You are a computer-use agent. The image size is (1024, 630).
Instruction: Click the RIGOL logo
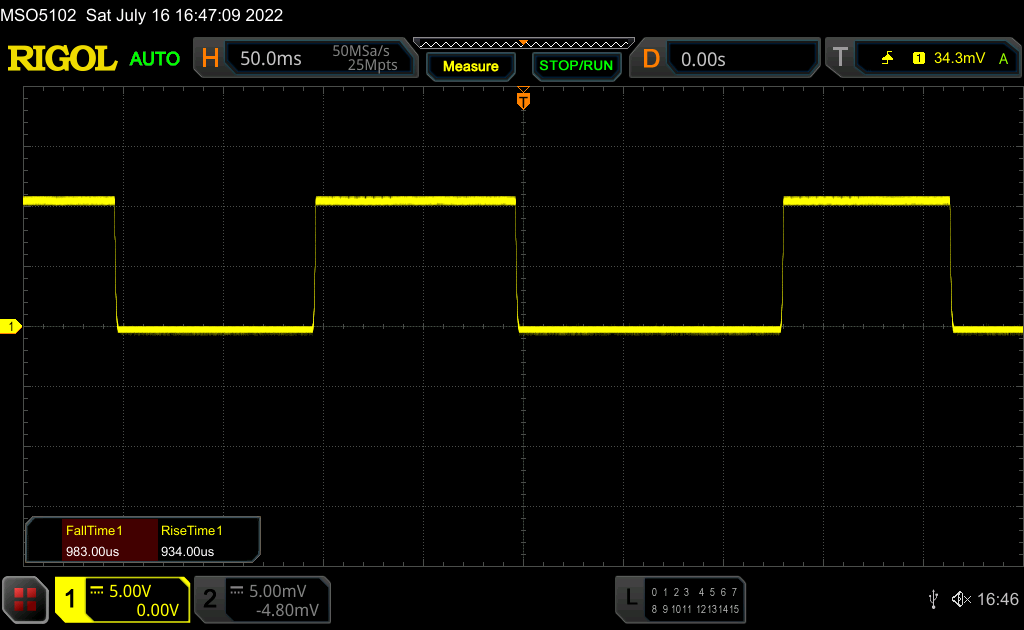pyautogui.click(x=62, y=59)
